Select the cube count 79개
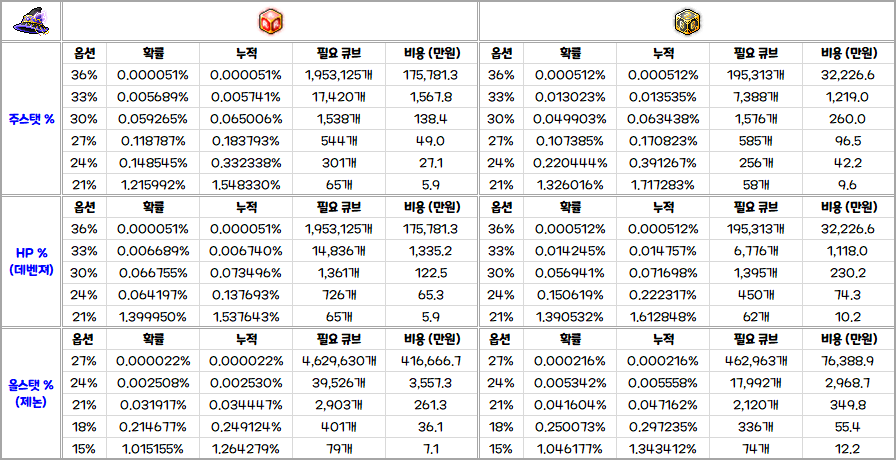This screenshot has height=460, width=896. (339, 449)
